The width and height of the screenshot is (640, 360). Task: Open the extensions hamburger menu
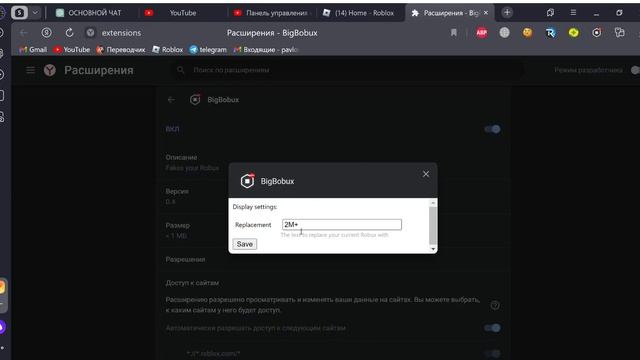coord(31,70)
